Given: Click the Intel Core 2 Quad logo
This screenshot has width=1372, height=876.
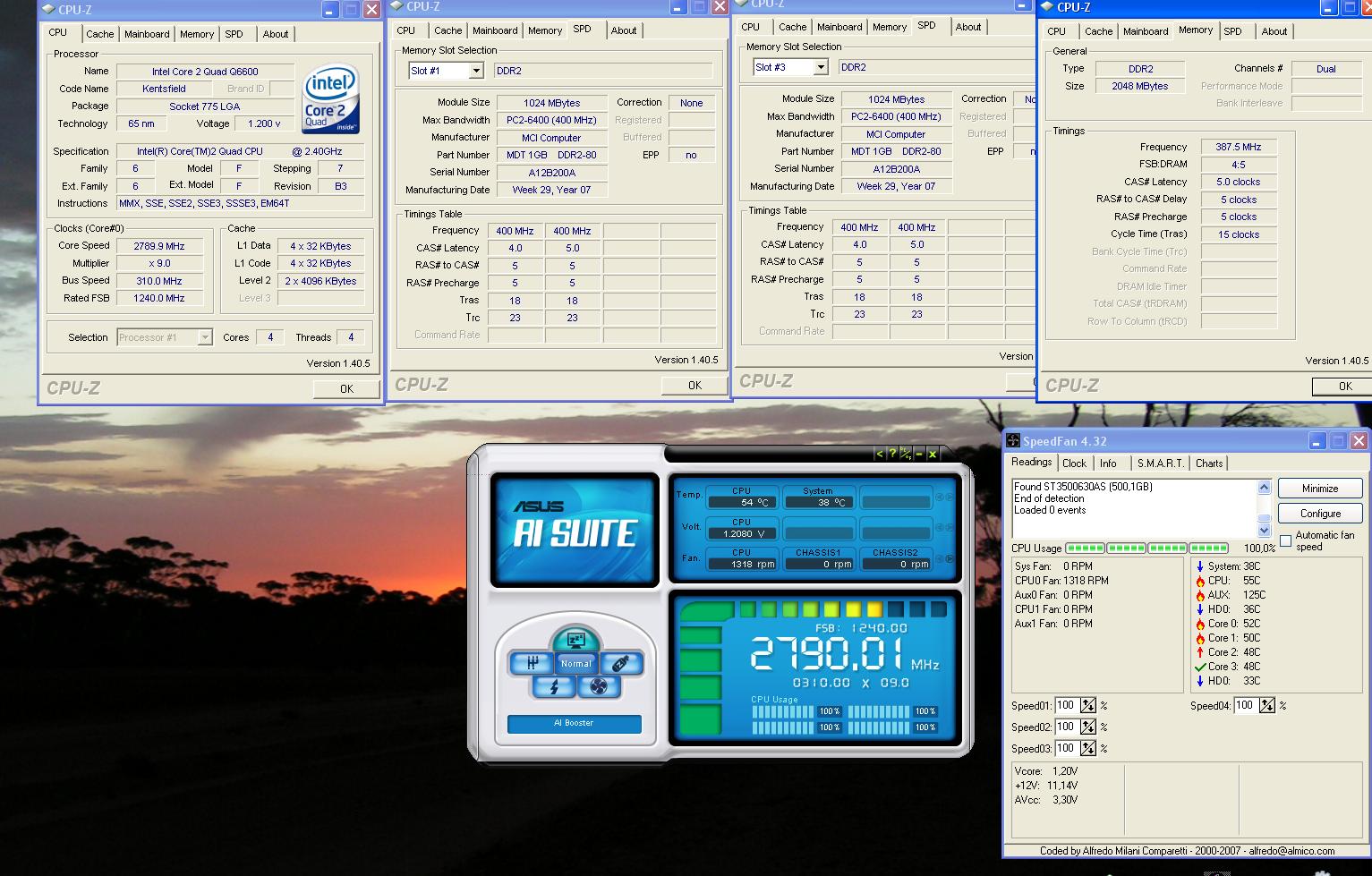Looking at the screenshot, I should (330, 98).
